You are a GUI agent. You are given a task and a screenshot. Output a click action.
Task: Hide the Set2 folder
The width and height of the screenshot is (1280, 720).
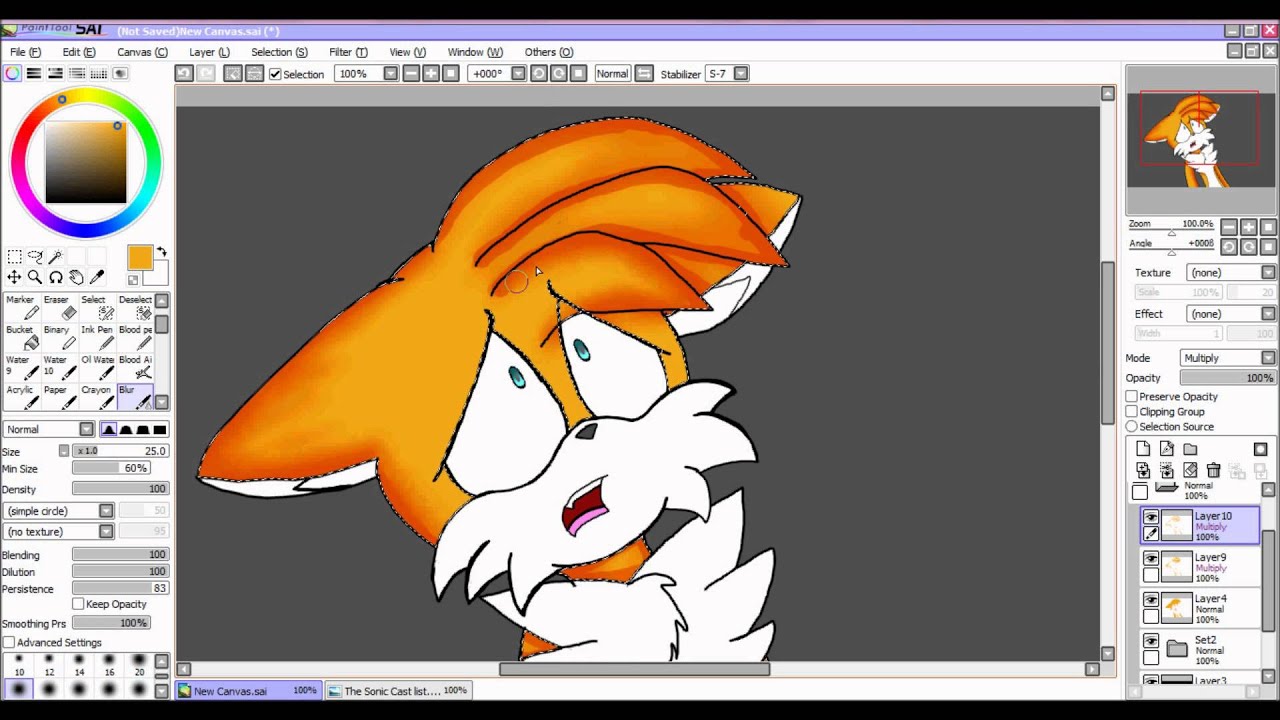[1151, 641]
